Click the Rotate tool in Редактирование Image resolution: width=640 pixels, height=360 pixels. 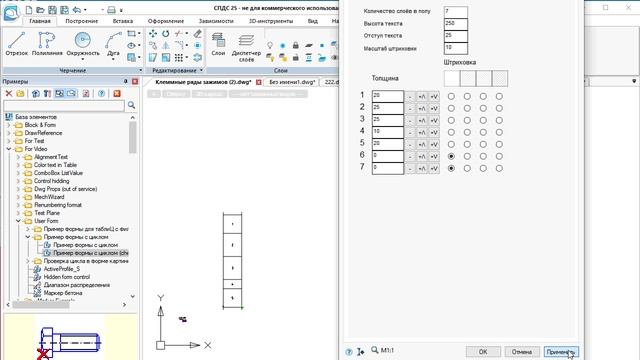pyautogui.click(x=165, y=34)
